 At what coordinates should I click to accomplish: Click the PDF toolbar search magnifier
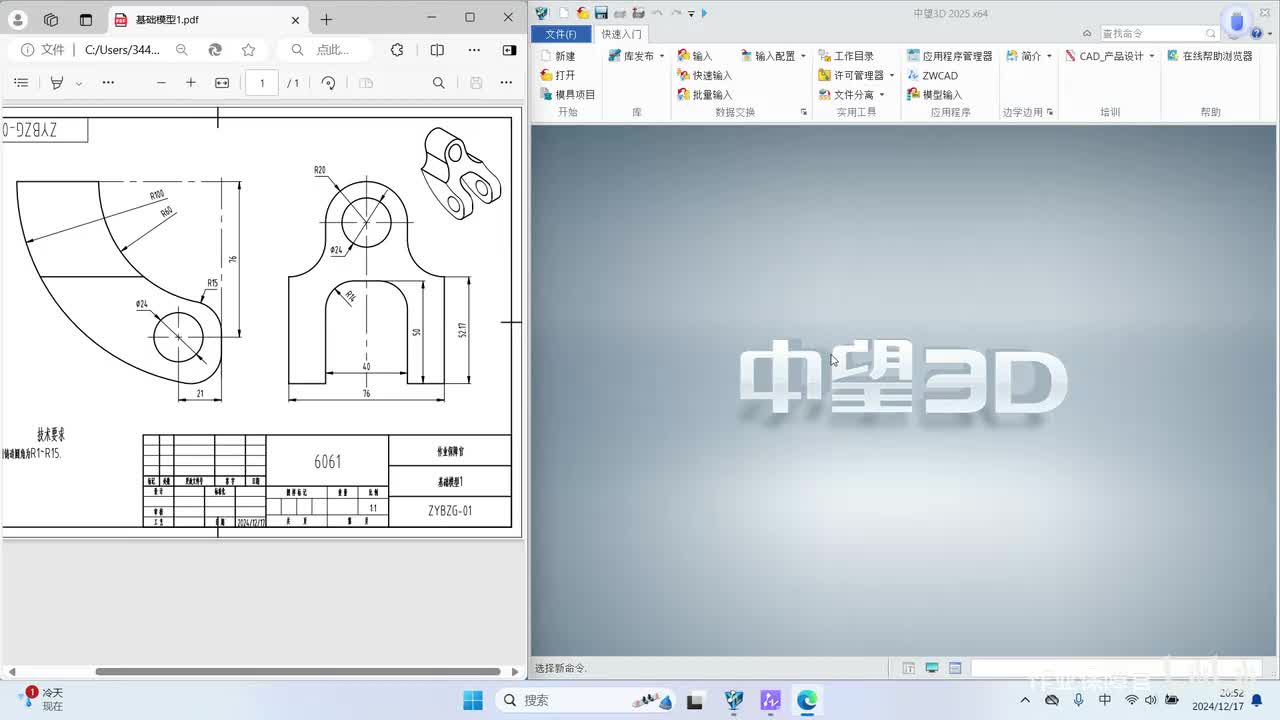click(438, 83)
